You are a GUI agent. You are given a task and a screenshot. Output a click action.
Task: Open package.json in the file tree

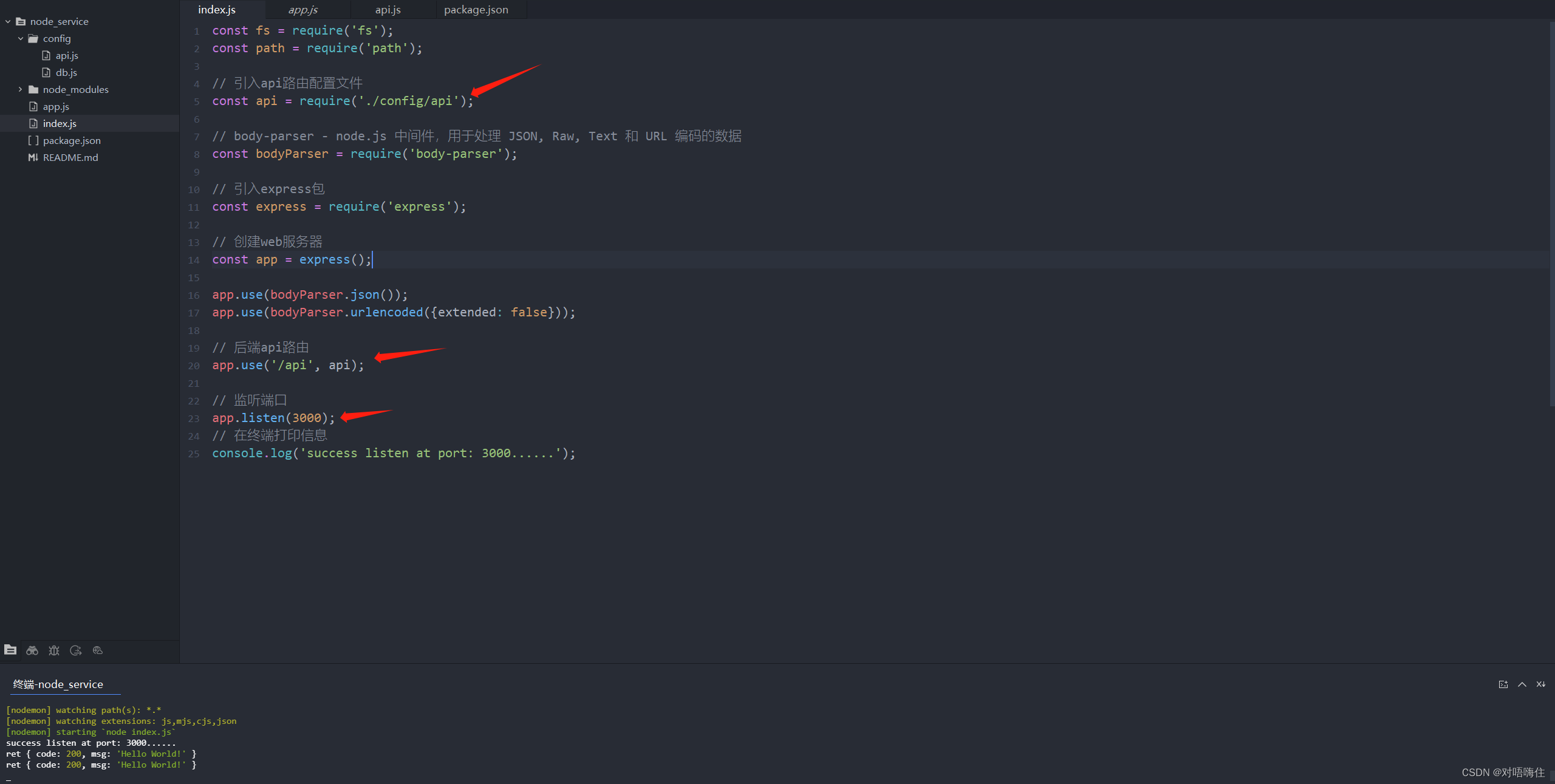[x=72, y=140]
